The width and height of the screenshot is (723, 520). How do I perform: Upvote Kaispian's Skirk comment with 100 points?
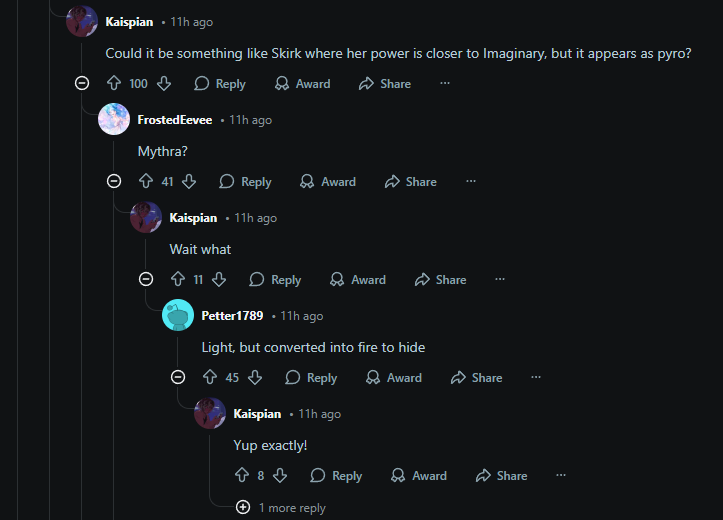tap(114, 84)
